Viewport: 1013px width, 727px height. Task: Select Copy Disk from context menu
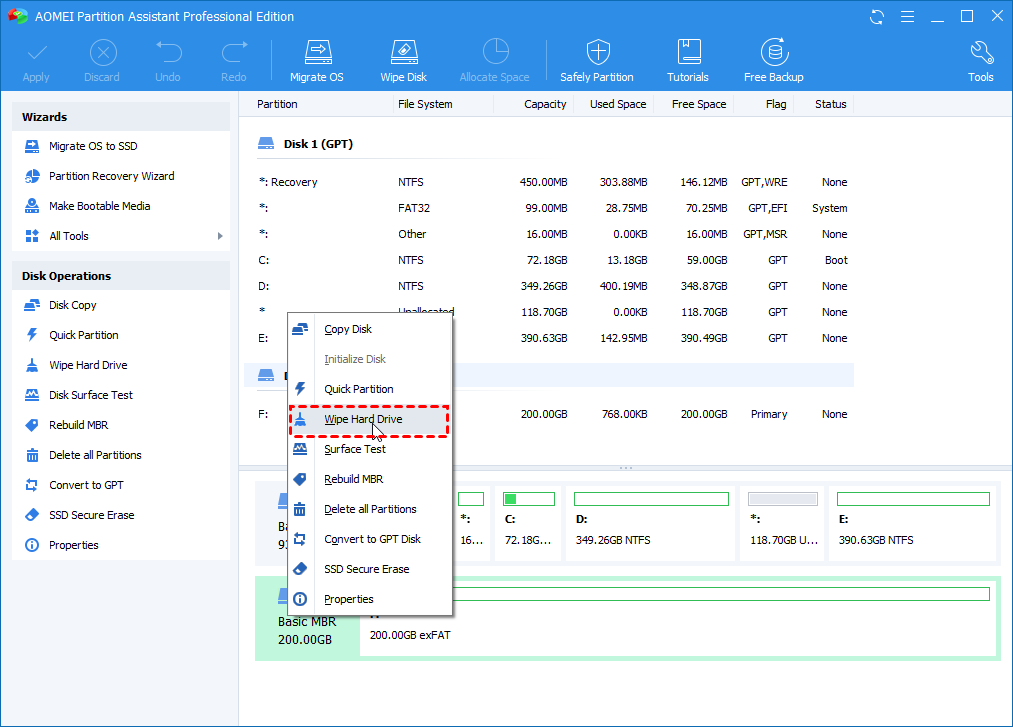point(348,330)
